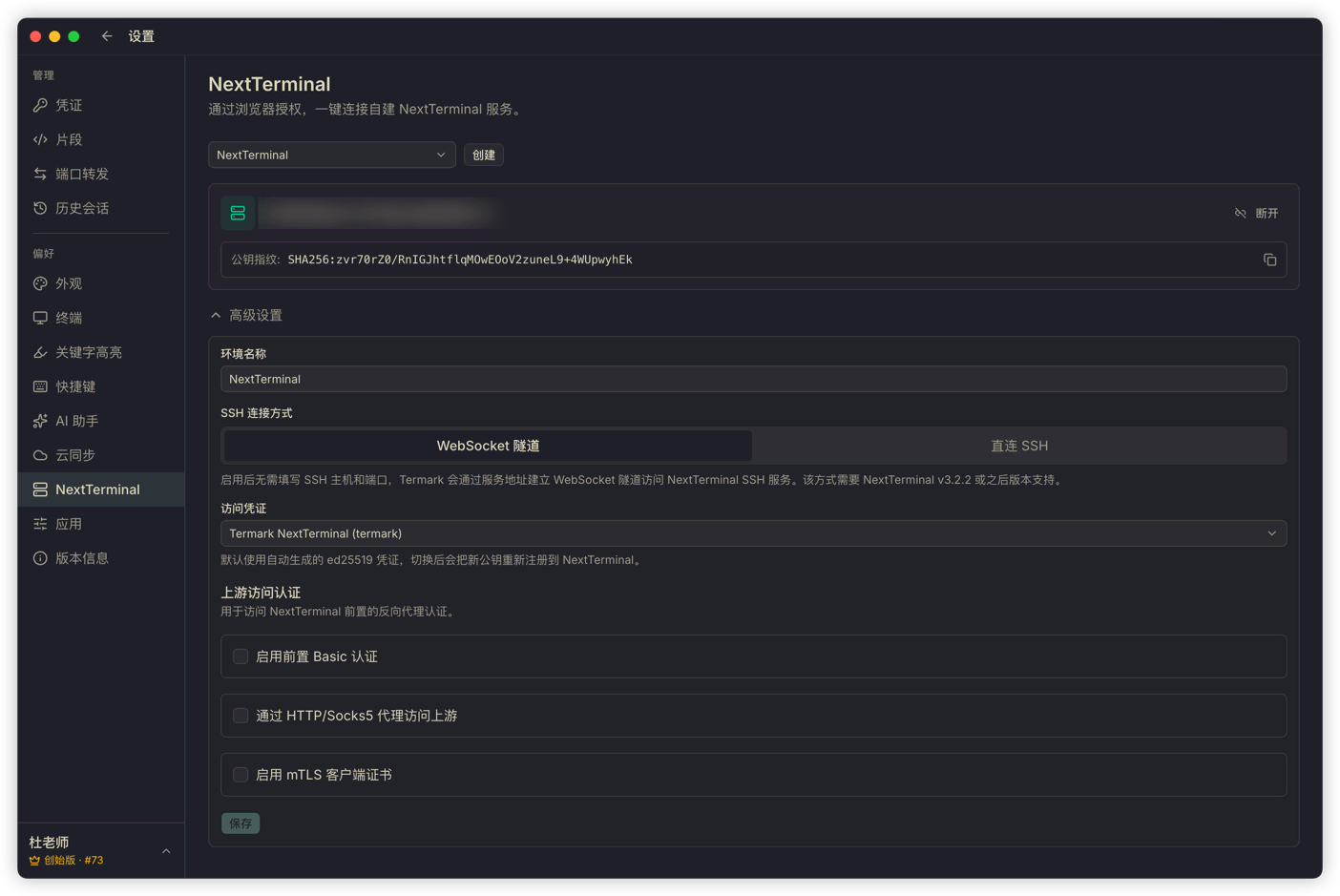Open 应用 preferences
The image size is (1340, 896).
(100, 524)
